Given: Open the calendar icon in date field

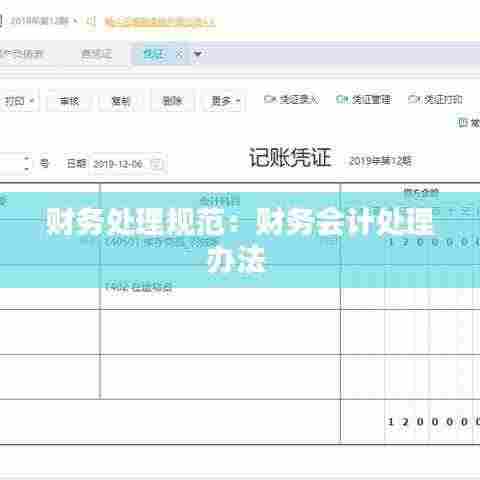Looking at the screenshot, I should (156, 164).
